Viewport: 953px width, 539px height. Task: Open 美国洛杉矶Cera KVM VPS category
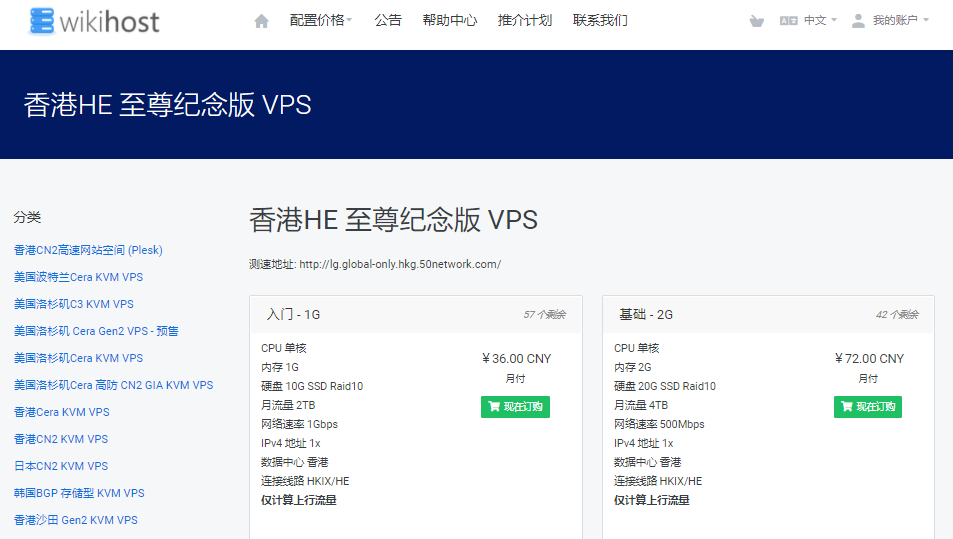point(78,358)
